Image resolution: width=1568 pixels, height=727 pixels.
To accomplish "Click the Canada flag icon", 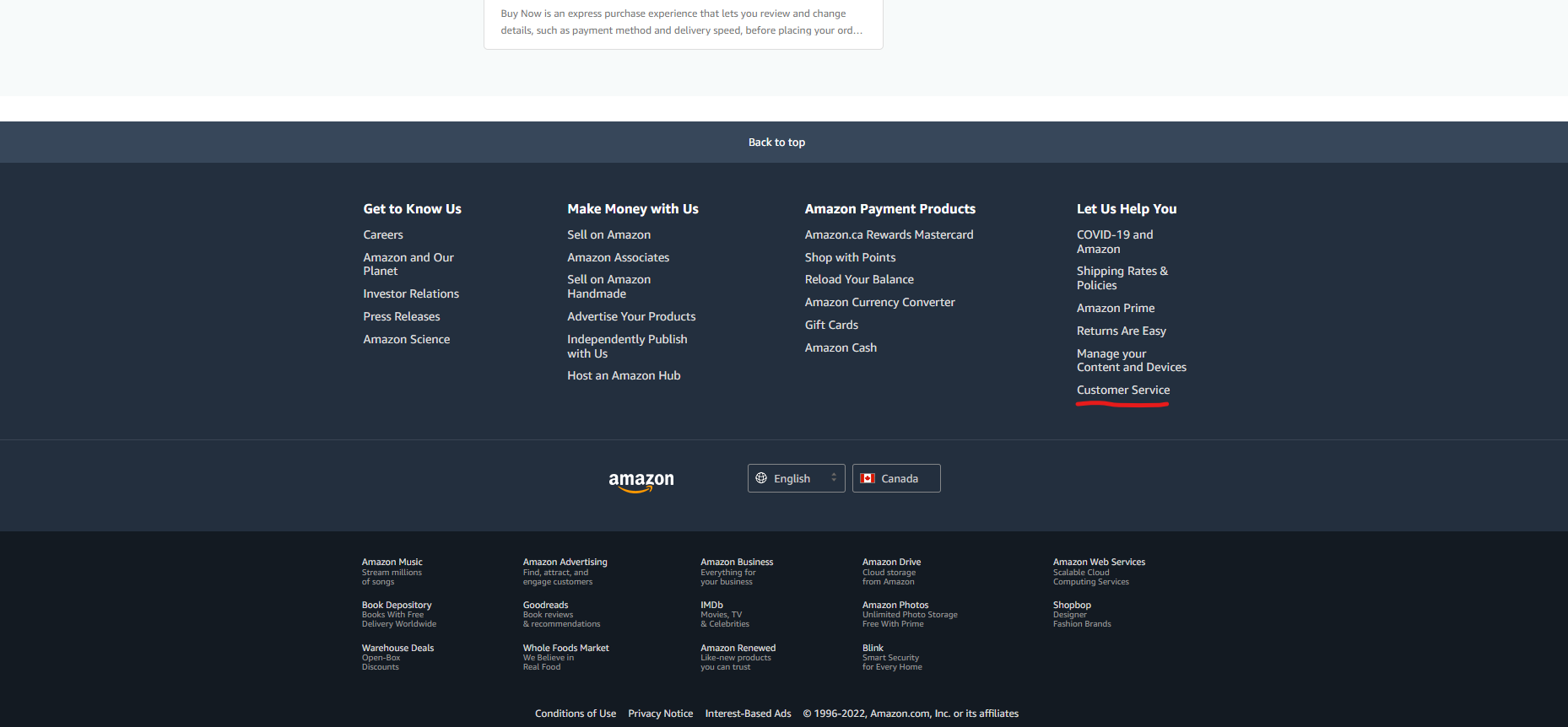I will (x=868, y=478).
